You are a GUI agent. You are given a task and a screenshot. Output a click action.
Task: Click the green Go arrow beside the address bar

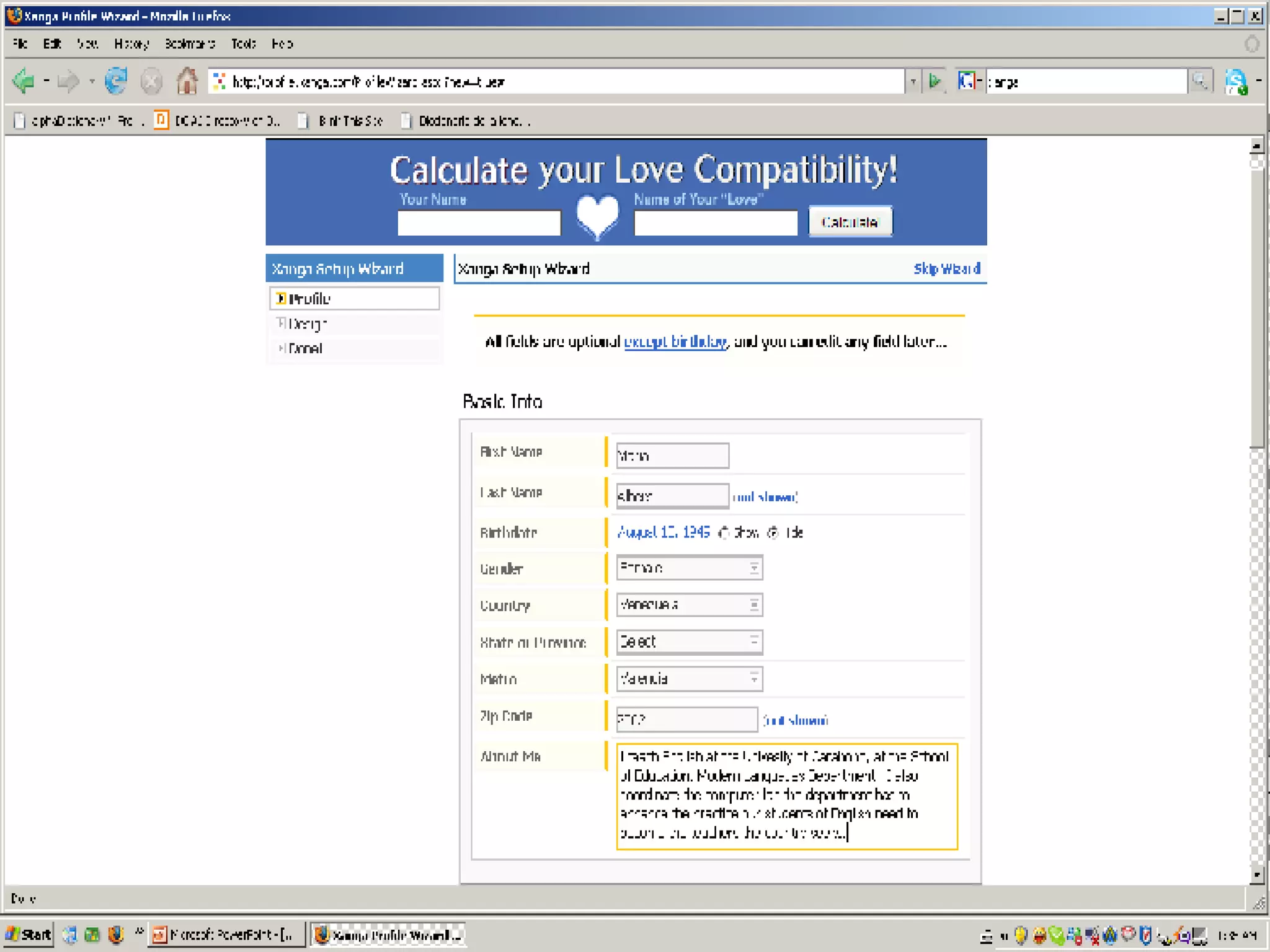click(x=935, y=81)
